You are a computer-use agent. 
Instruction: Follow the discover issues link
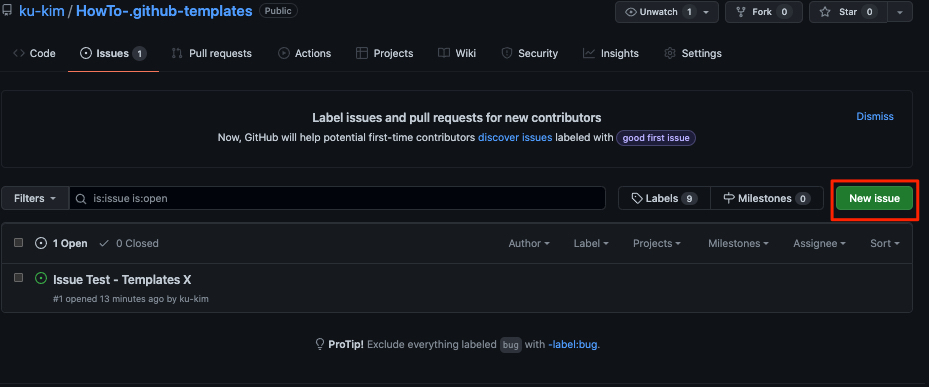[x=515, y=137]
